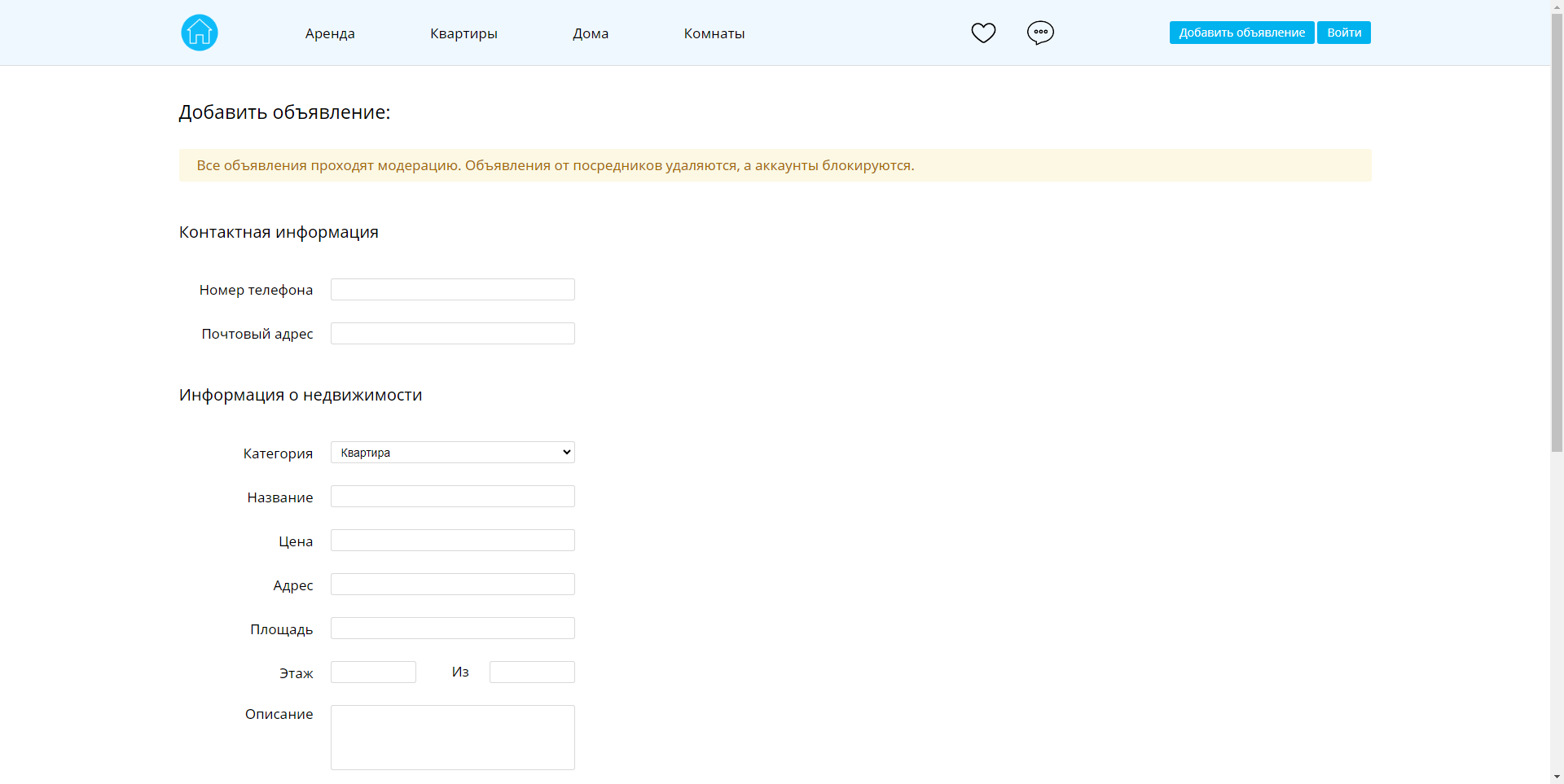Image resolution: width=1564 pixels, height=784 pixels.
Task: Click the scrollbar up arrow
Action: (x=1557, y=6)
